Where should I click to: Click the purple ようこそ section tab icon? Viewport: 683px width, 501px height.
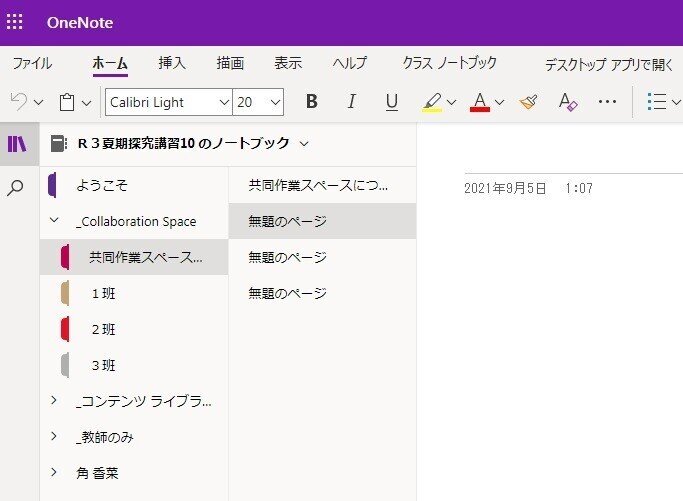point(52,185)
